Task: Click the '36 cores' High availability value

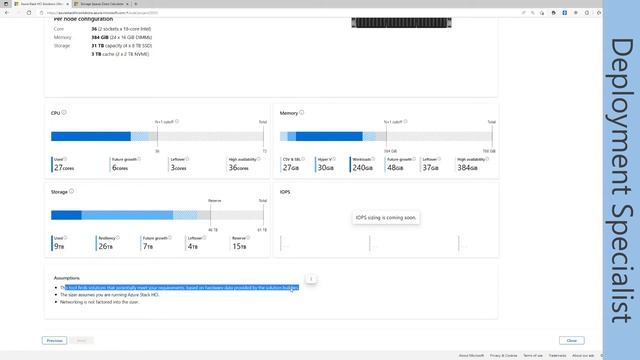Action: point(238,168)
